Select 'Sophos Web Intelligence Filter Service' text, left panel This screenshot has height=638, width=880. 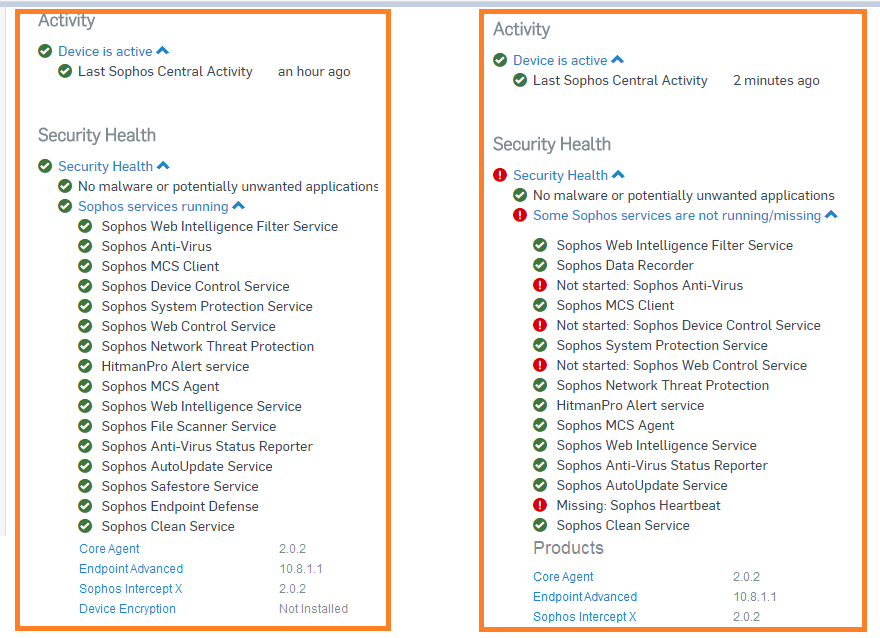point(220,226)
